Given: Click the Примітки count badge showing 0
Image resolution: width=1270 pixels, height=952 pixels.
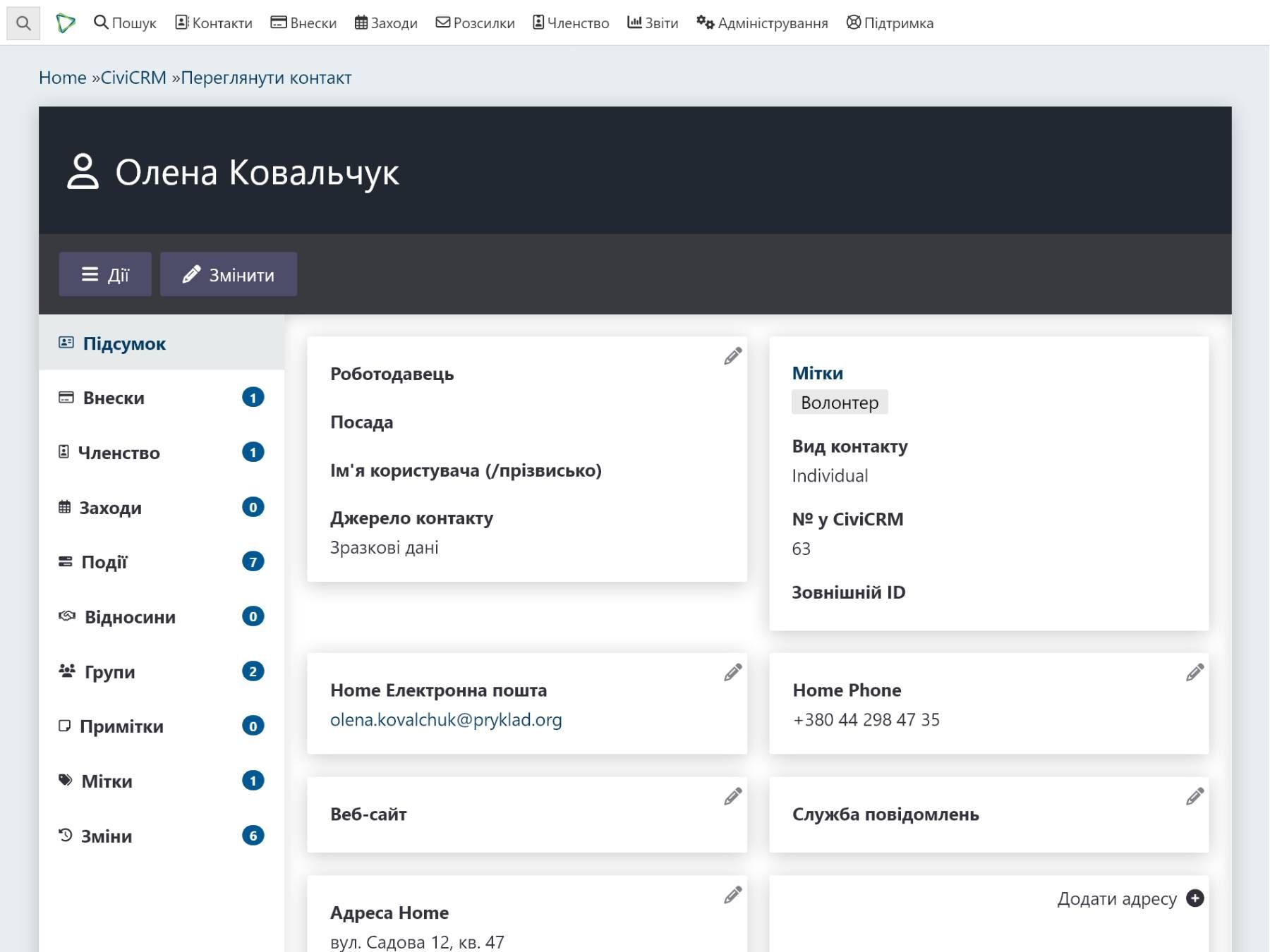Looking at the screenshot, I should point(253,726).
